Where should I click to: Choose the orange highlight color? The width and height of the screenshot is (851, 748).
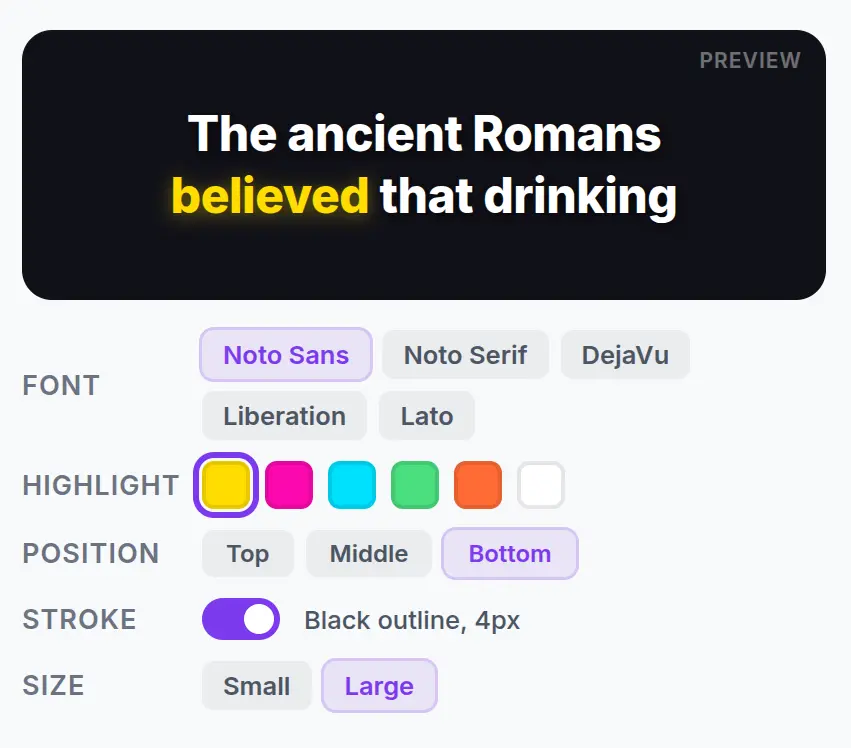(478, 485)
